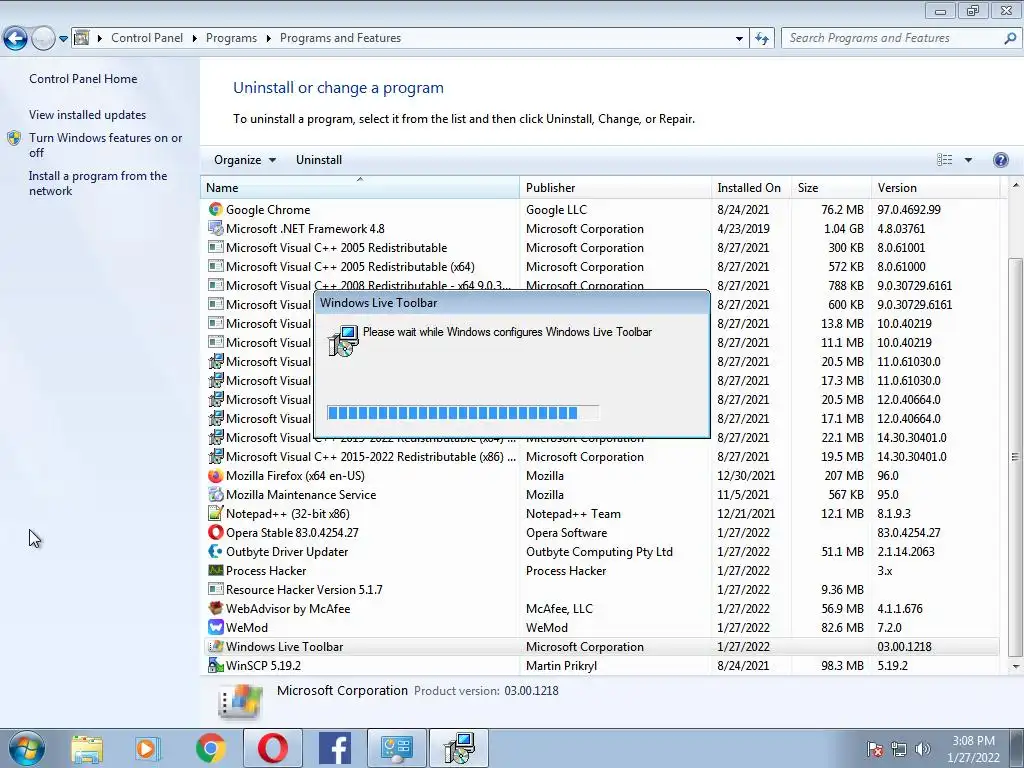Click the Process Hacker program icon
Image resolution: width=1024 pixels, height=768 pixels.
(216, 570)
